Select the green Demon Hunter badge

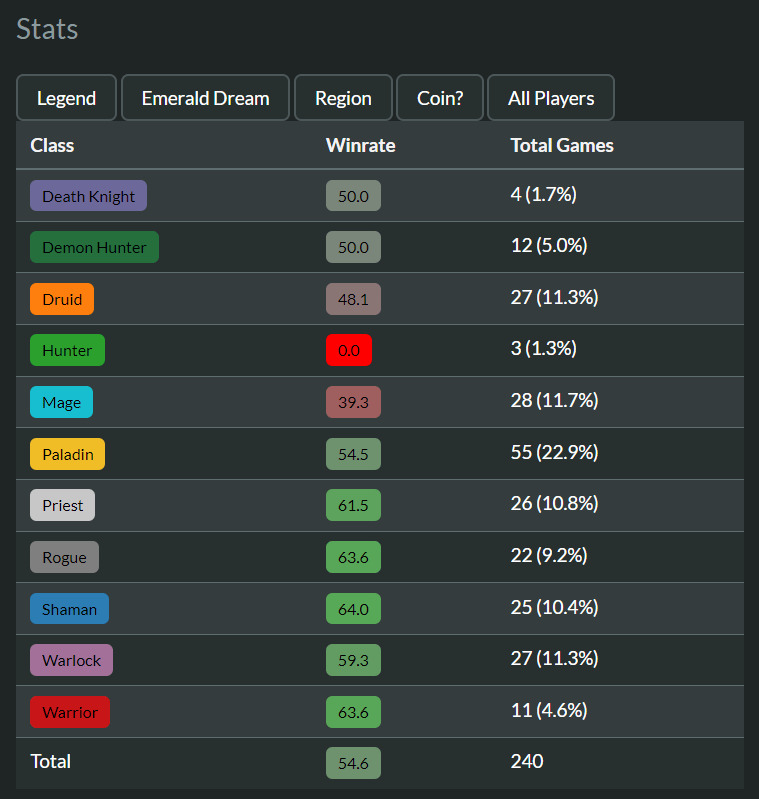click(94, 247)
